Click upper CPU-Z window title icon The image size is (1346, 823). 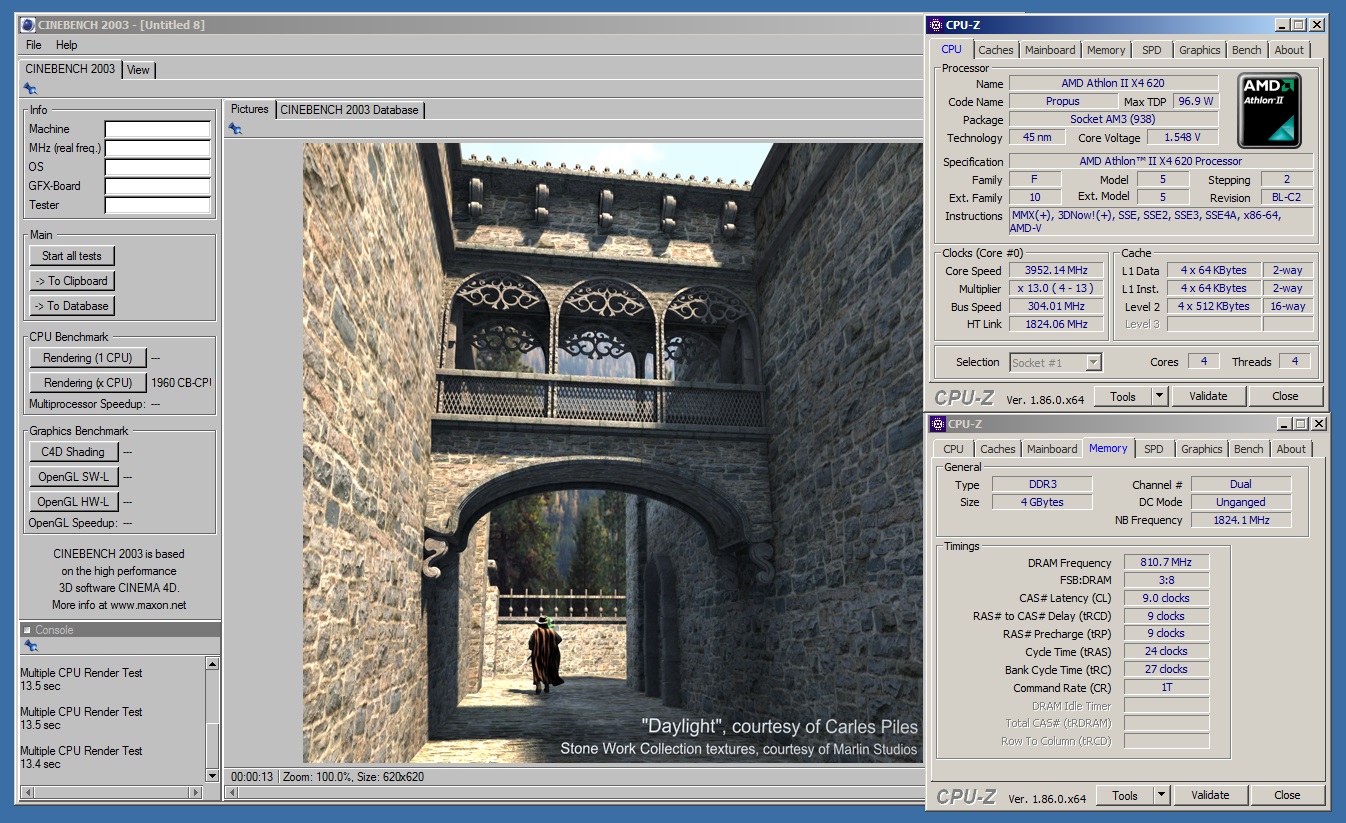(936, 25)
